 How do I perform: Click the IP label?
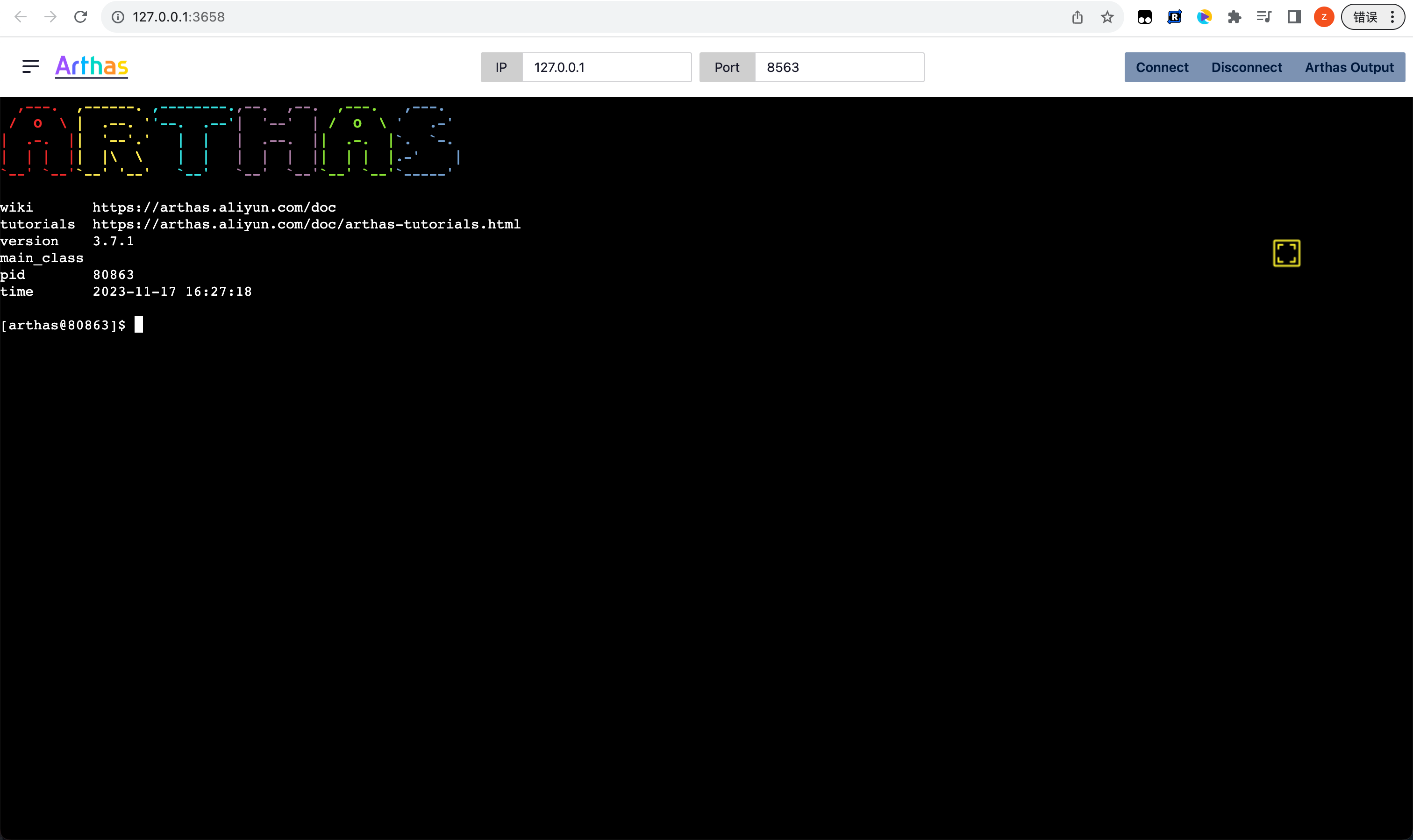[x=501, y=67]
